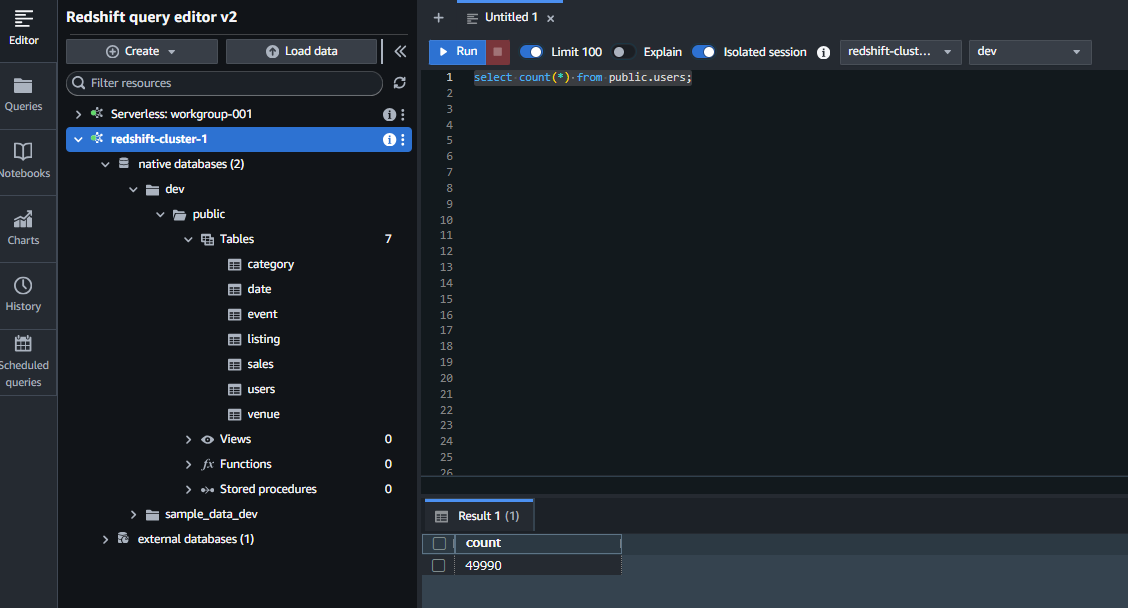Expand the Functions node
Screen dimensions: 1128x608
coord(188,465)
